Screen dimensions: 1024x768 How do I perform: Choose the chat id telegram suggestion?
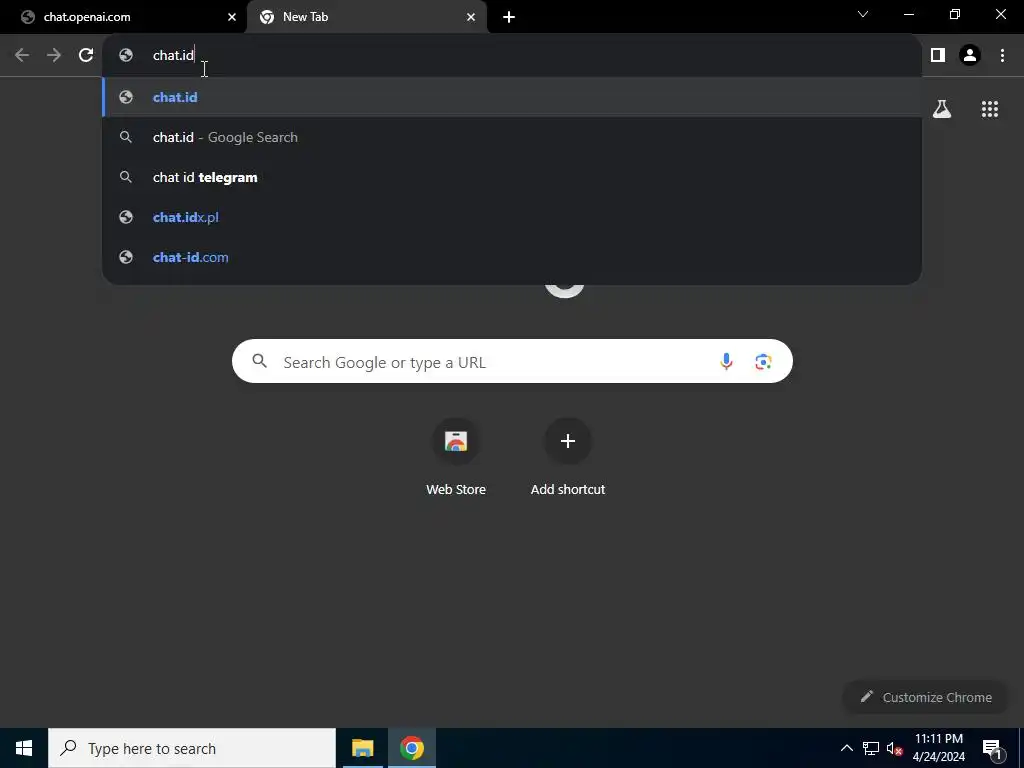pyautogui.click(x=513, y=177)
